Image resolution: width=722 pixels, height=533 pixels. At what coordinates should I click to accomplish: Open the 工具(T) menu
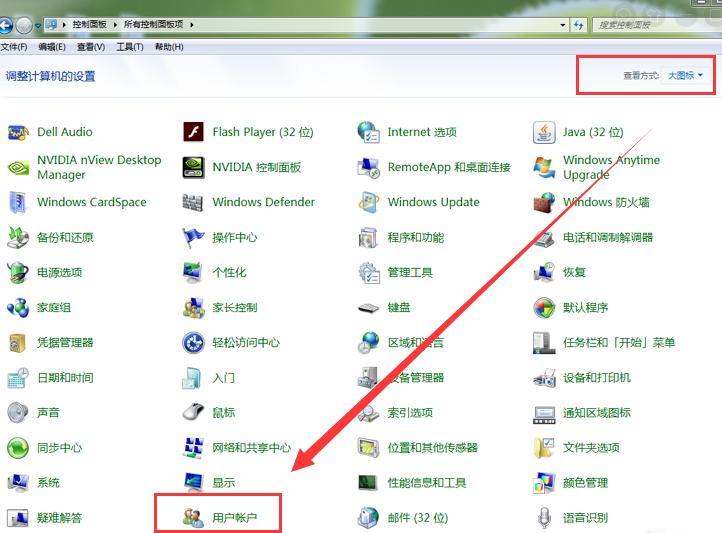(130, 47)
